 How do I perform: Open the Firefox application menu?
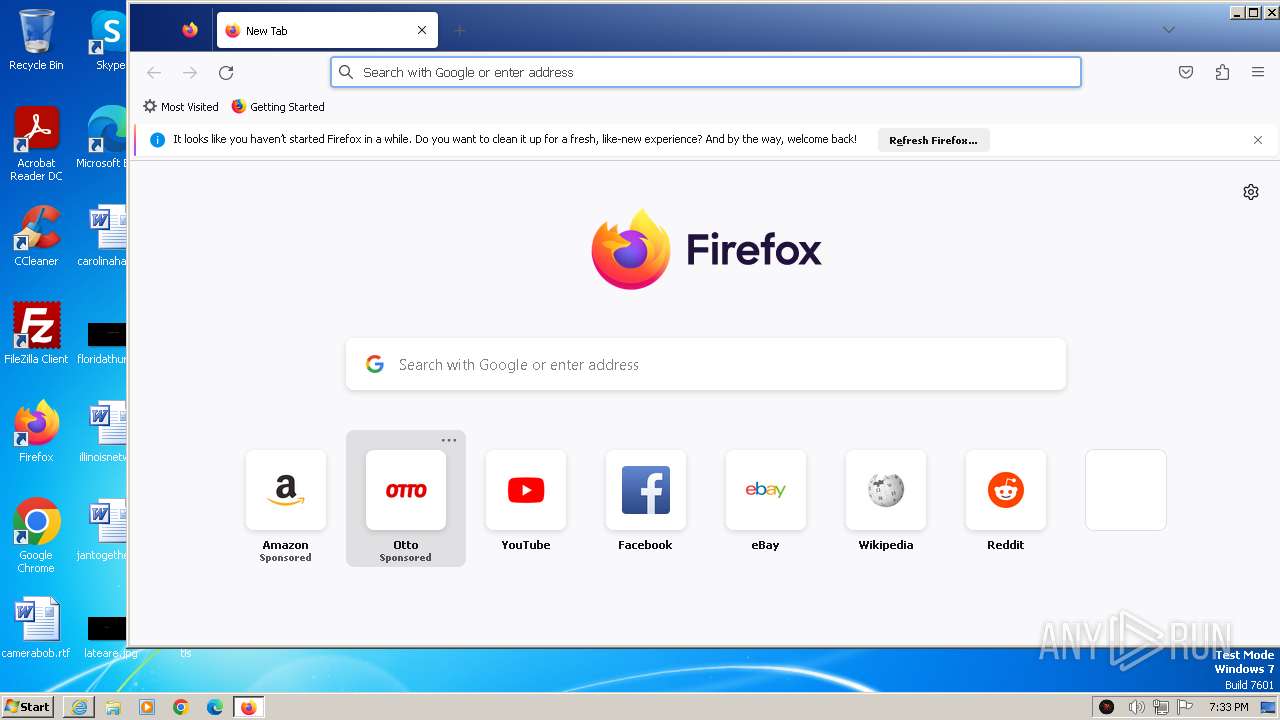click(1258, 72)
